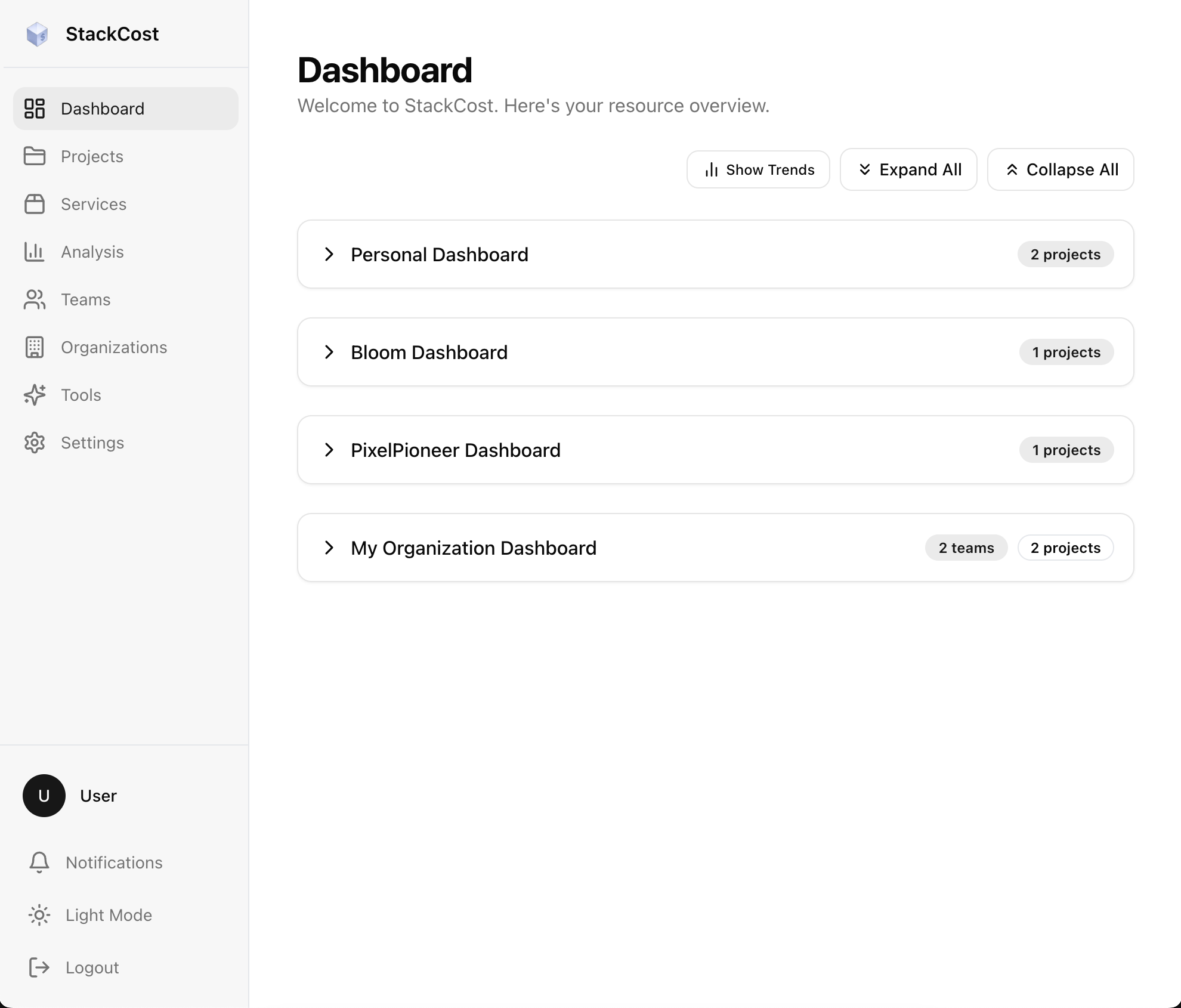Open the Tools page label
Viewport: 1181px width, 1008px height.
click(81, 395)
